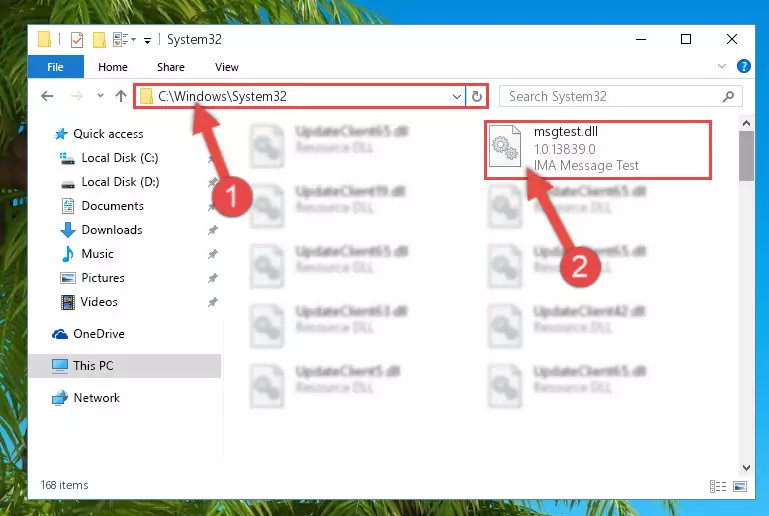Go up one folder level arrow
Screen dimensions: 769x516
tap(121, 96)
